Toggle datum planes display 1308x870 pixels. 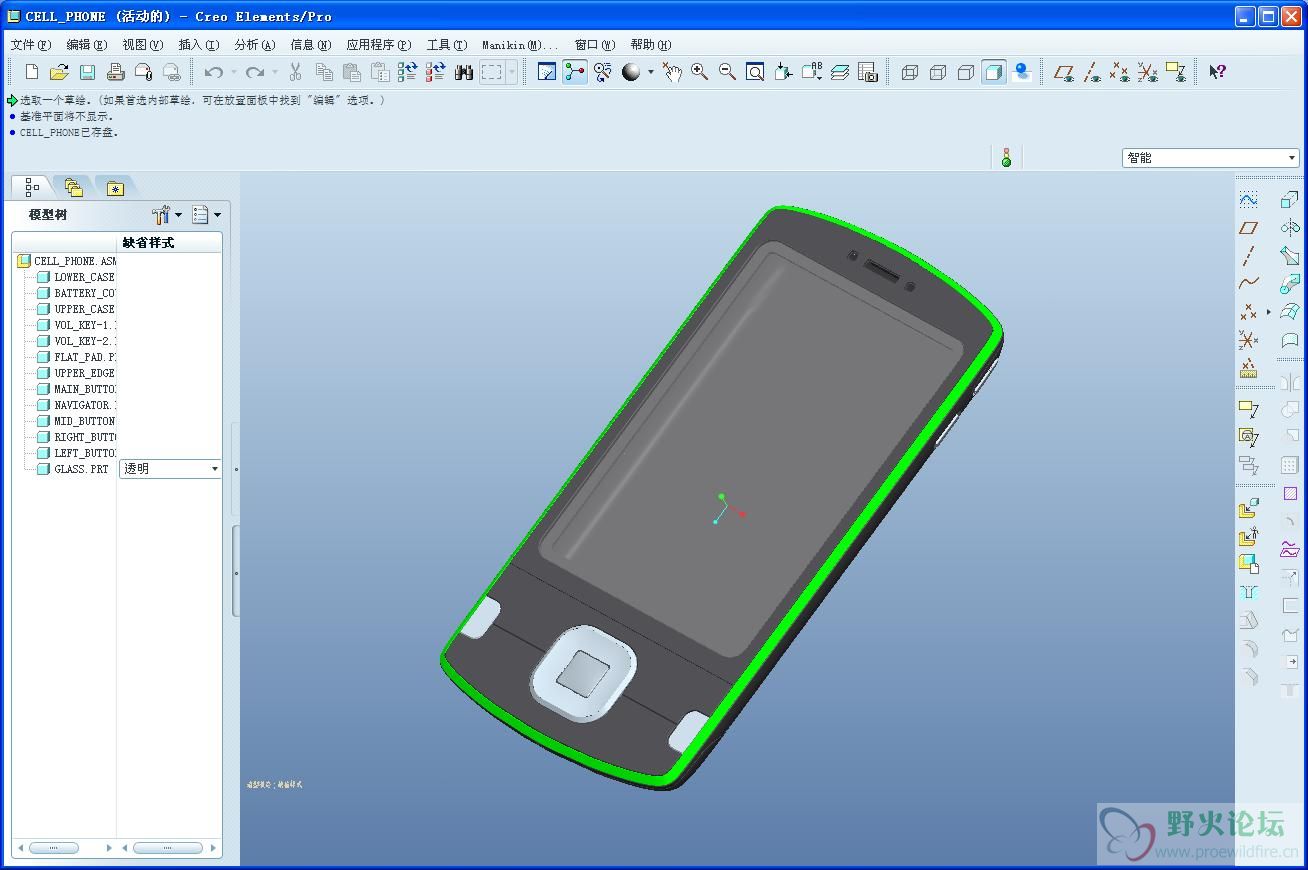tap(1064, 72)
